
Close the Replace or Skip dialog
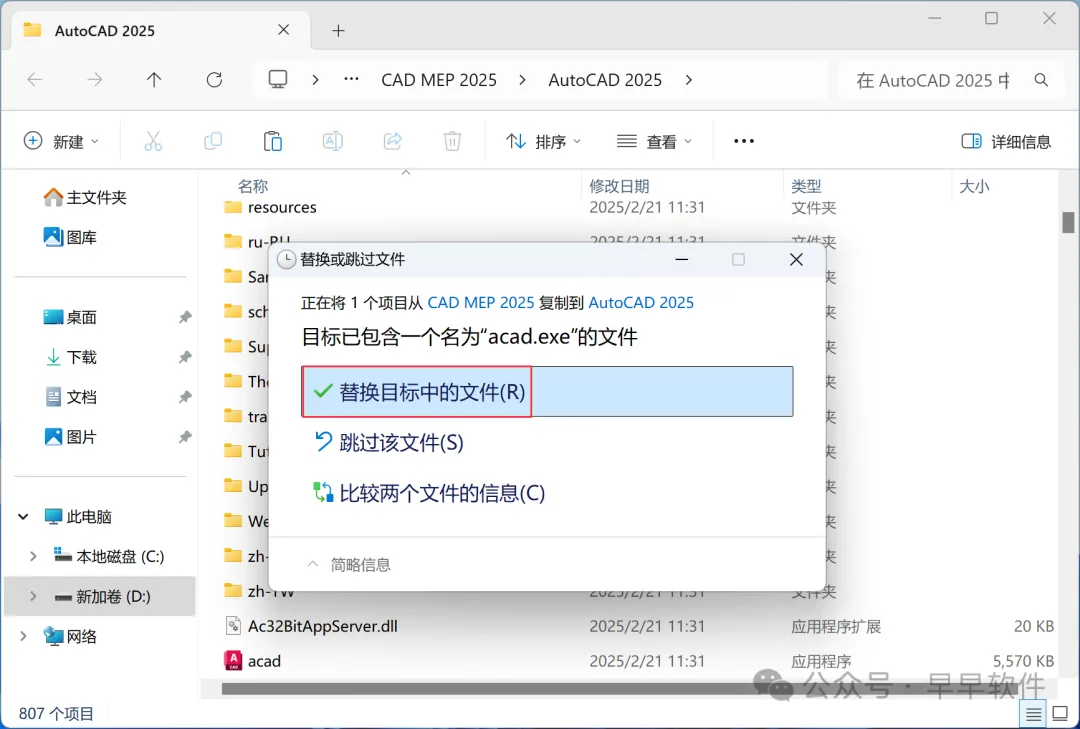pos(796,259)
